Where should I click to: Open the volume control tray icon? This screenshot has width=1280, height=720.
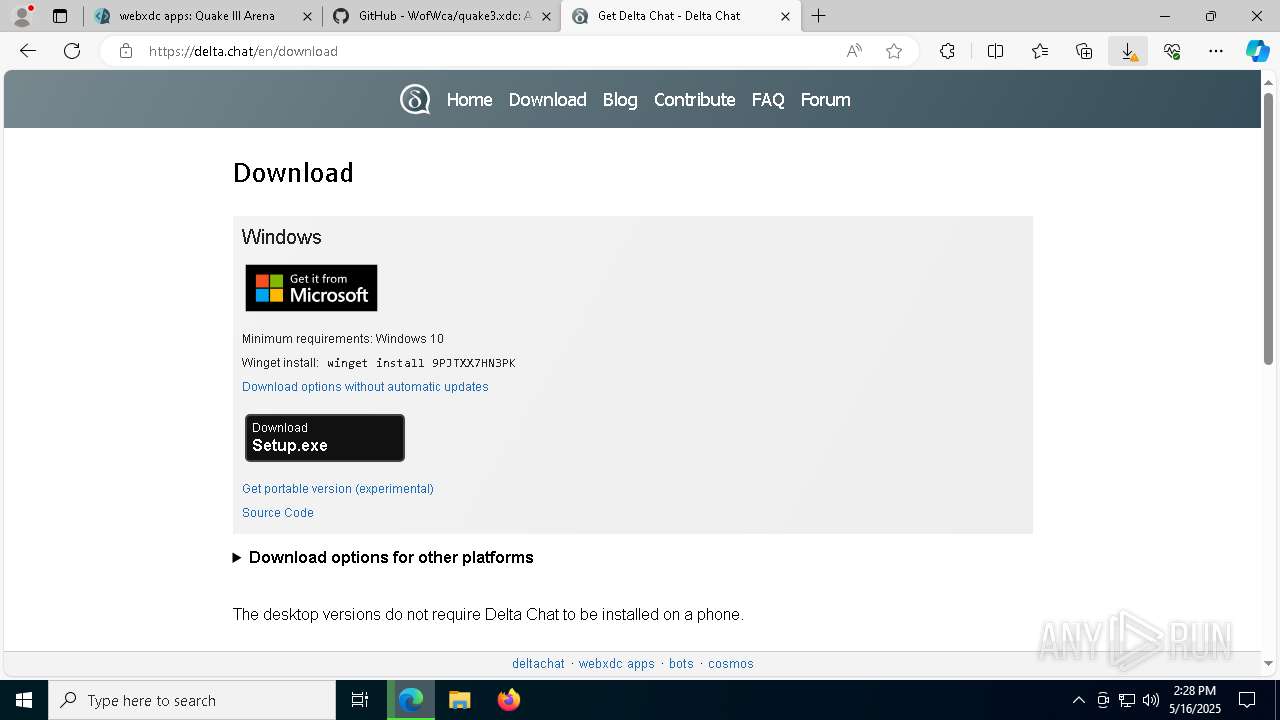coord(1151,700)
